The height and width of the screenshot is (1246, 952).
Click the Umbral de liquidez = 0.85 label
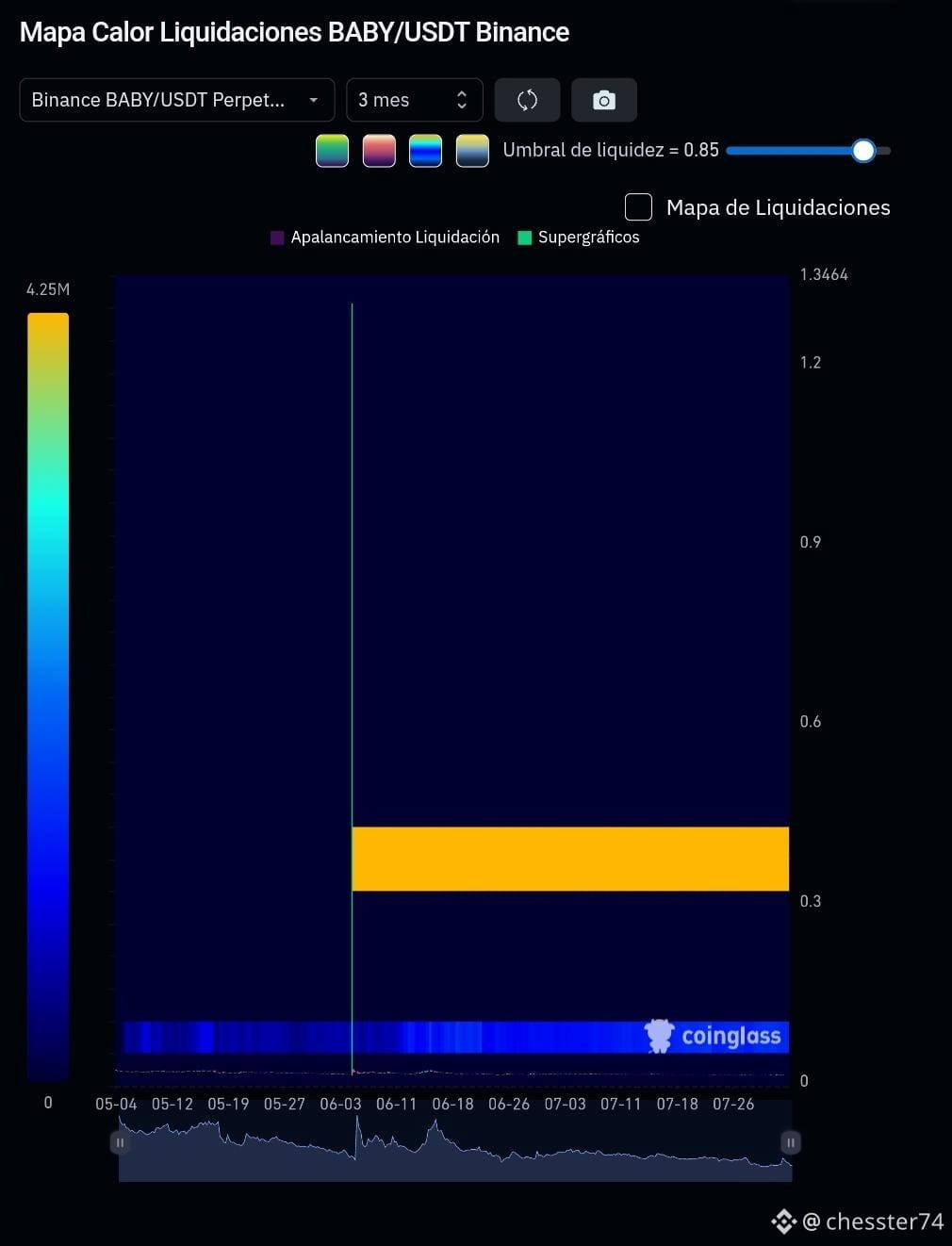point(611,150)
